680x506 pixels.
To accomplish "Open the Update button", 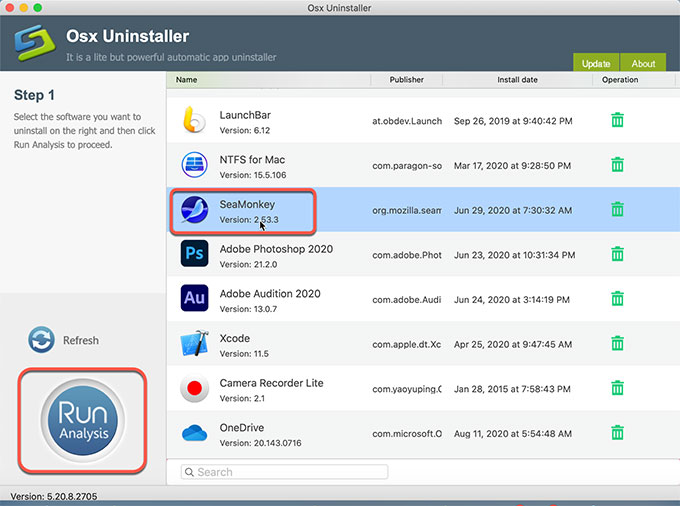I will [x=596, y=63].
